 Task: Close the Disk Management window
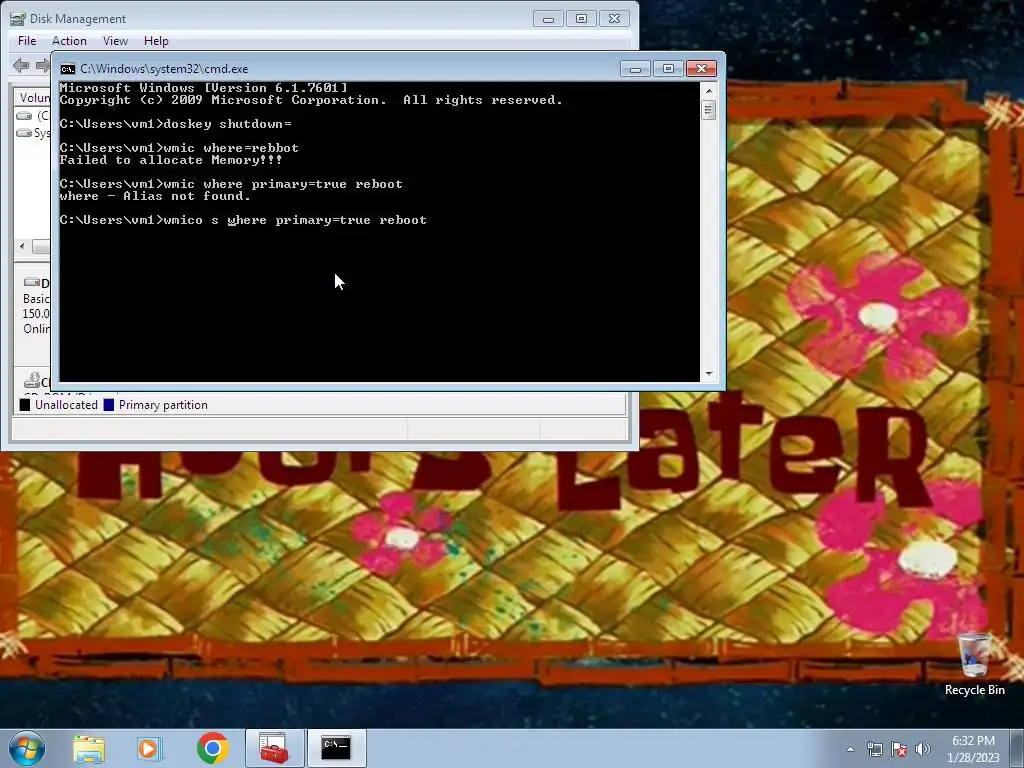tap(614, 19)
